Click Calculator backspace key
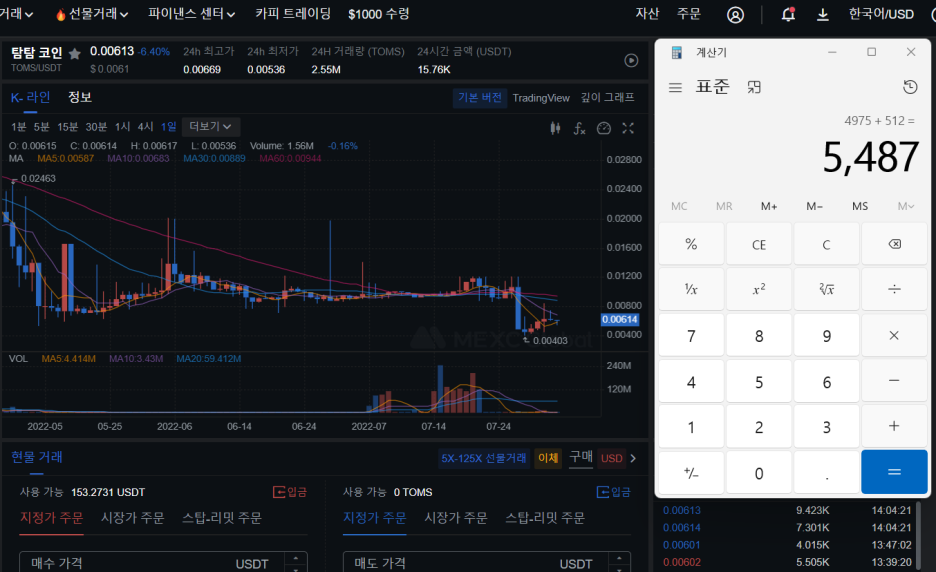 [894, 244]
